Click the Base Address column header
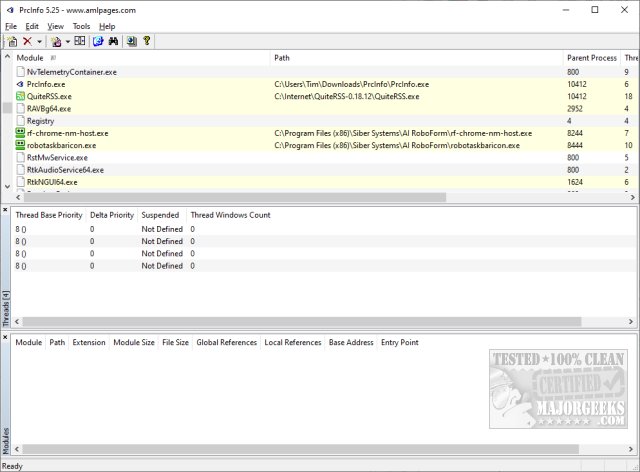This screenshot has width=640, height=472. [351, 343]
